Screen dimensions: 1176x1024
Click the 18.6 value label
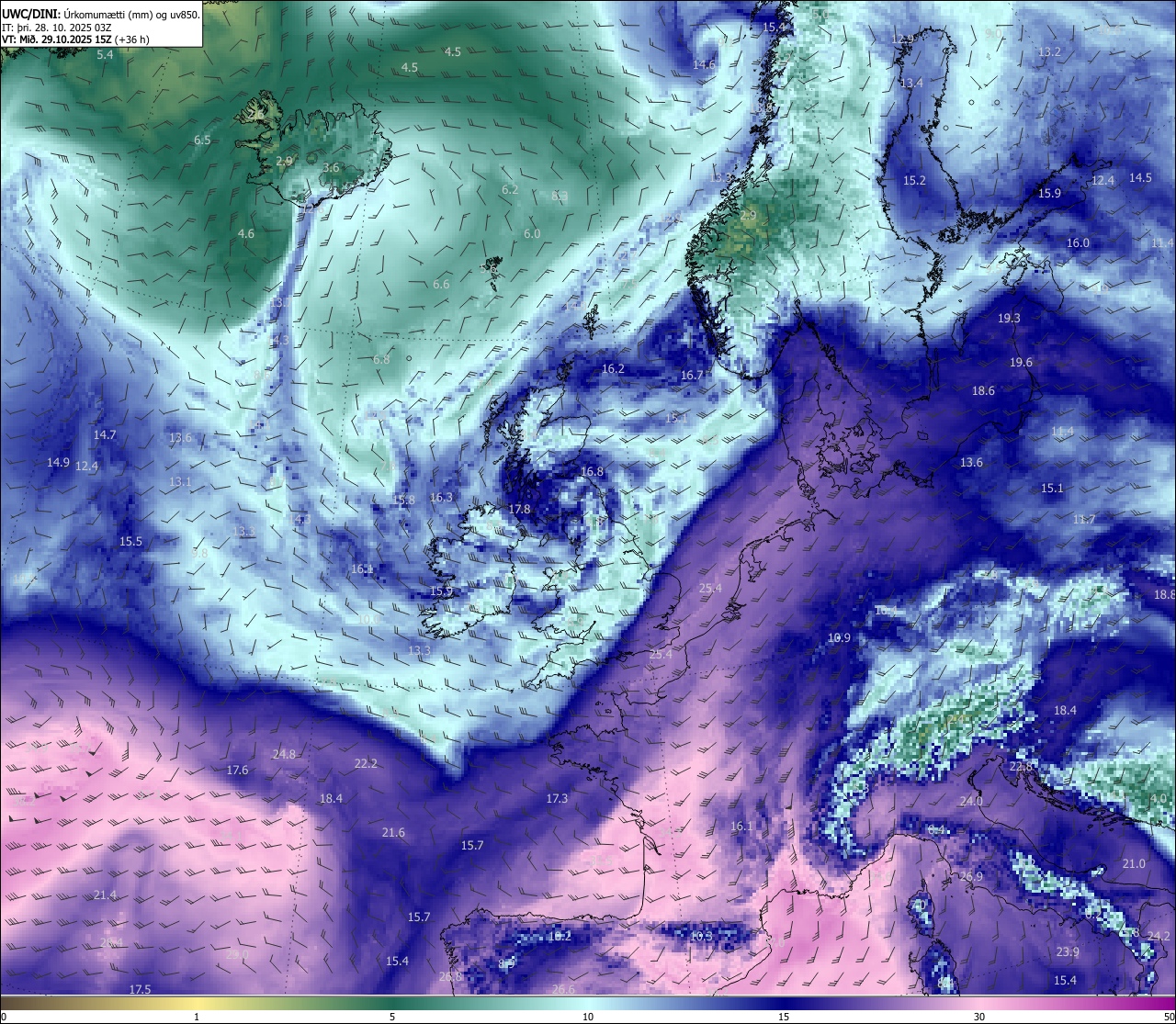point(983,390)
